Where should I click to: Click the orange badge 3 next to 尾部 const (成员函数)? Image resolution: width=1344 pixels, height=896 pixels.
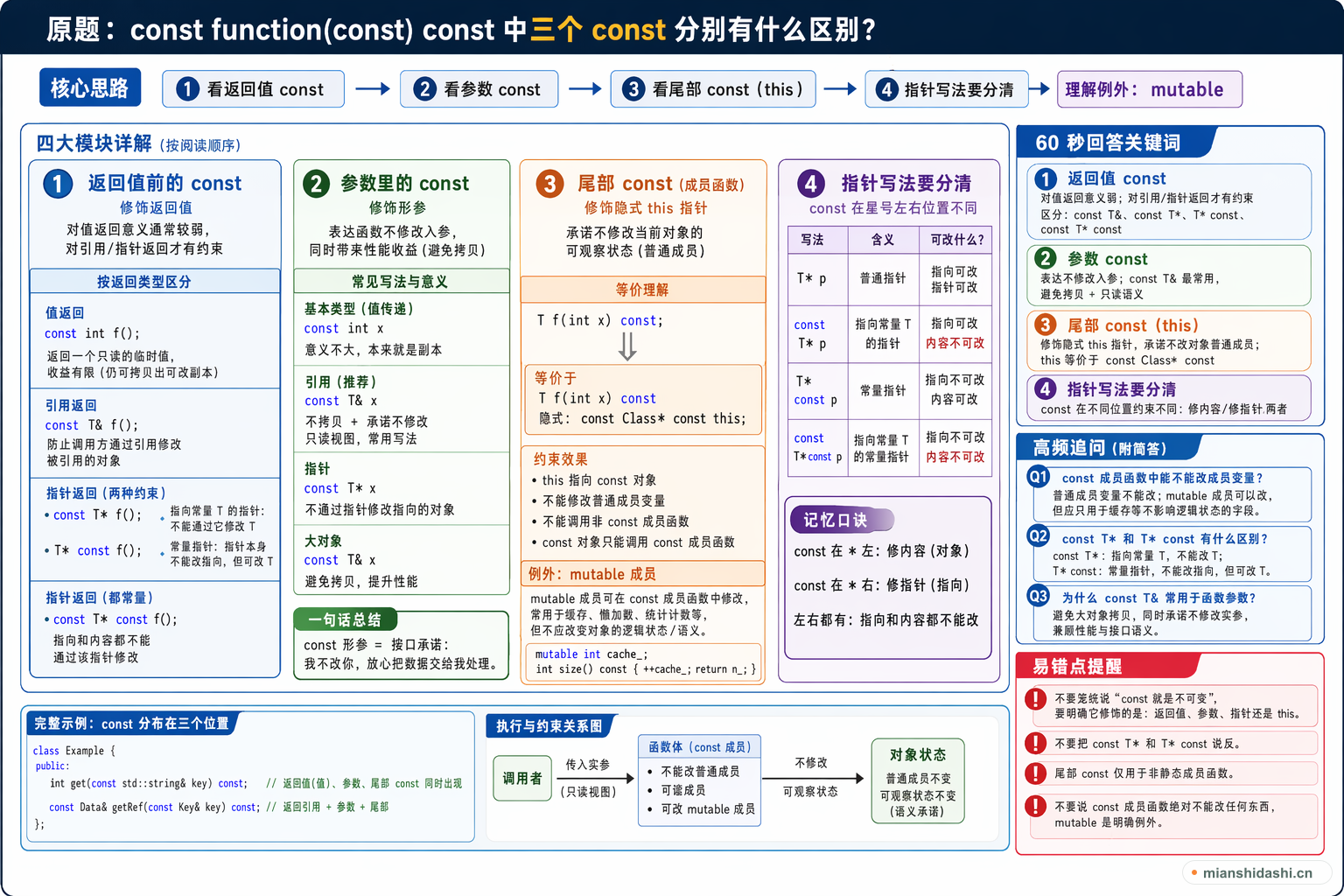549,183
